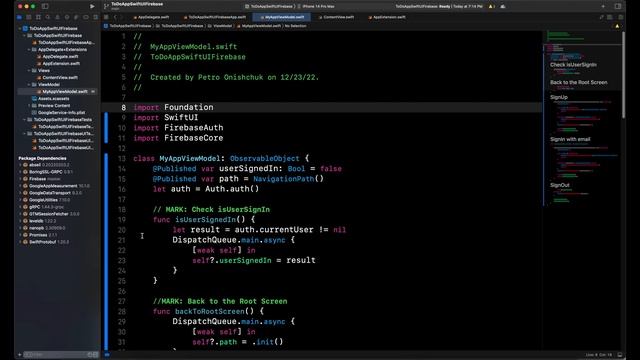Collapse the ToDoAppSwiftUIFirebase project root
The width and height of the screenshot is (640, 360).
point(20,29)
